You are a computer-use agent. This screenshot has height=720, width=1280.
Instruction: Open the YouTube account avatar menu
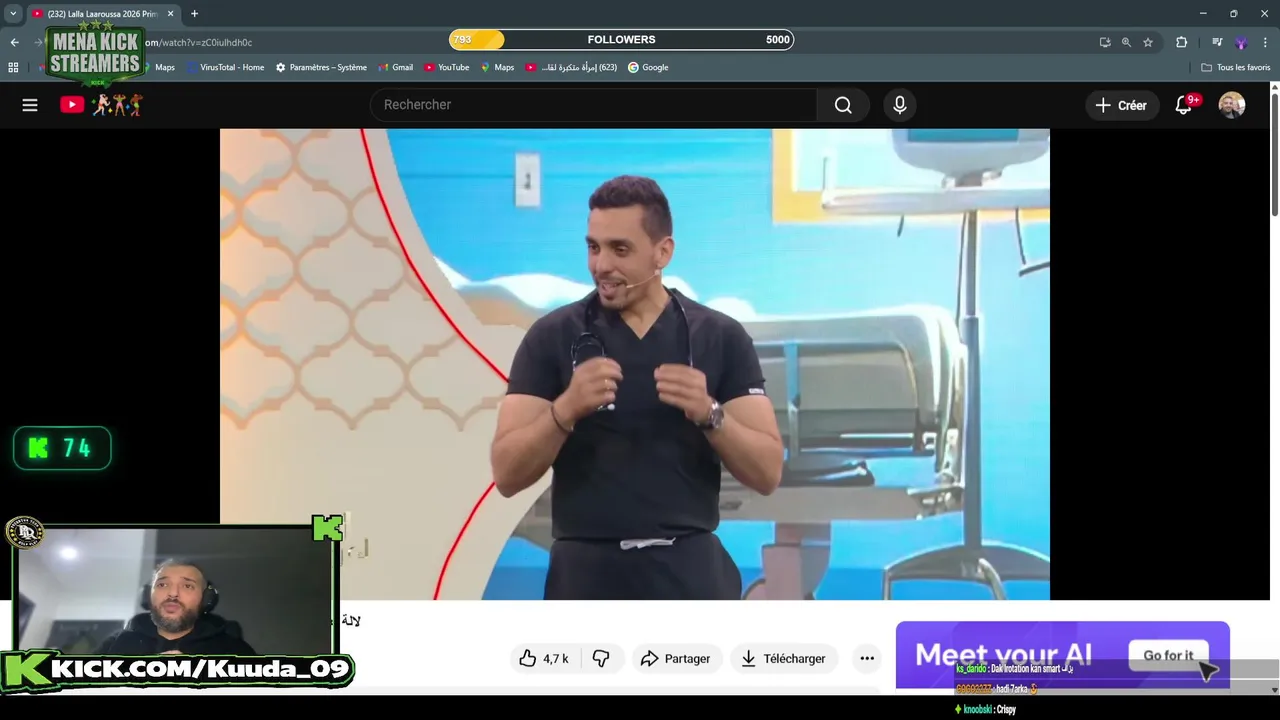(1232, 105)
